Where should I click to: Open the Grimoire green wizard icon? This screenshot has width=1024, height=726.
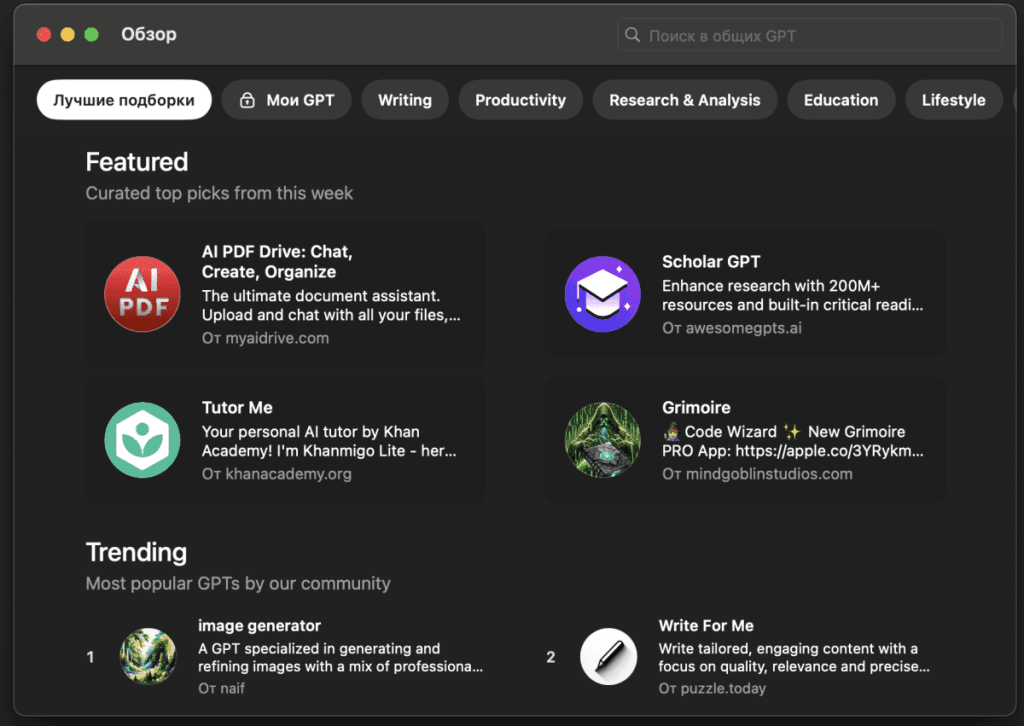[602, 440]
